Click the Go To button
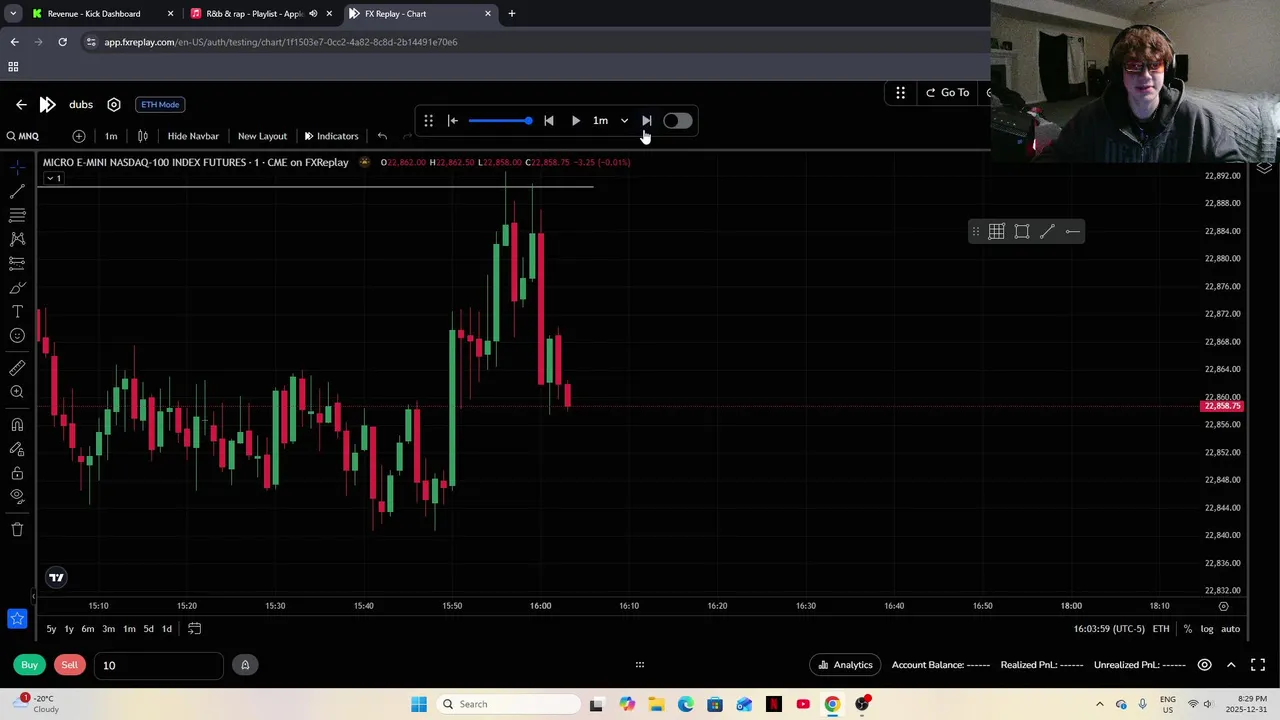This screenshot has width=1280, height=720. click(947, 93)
